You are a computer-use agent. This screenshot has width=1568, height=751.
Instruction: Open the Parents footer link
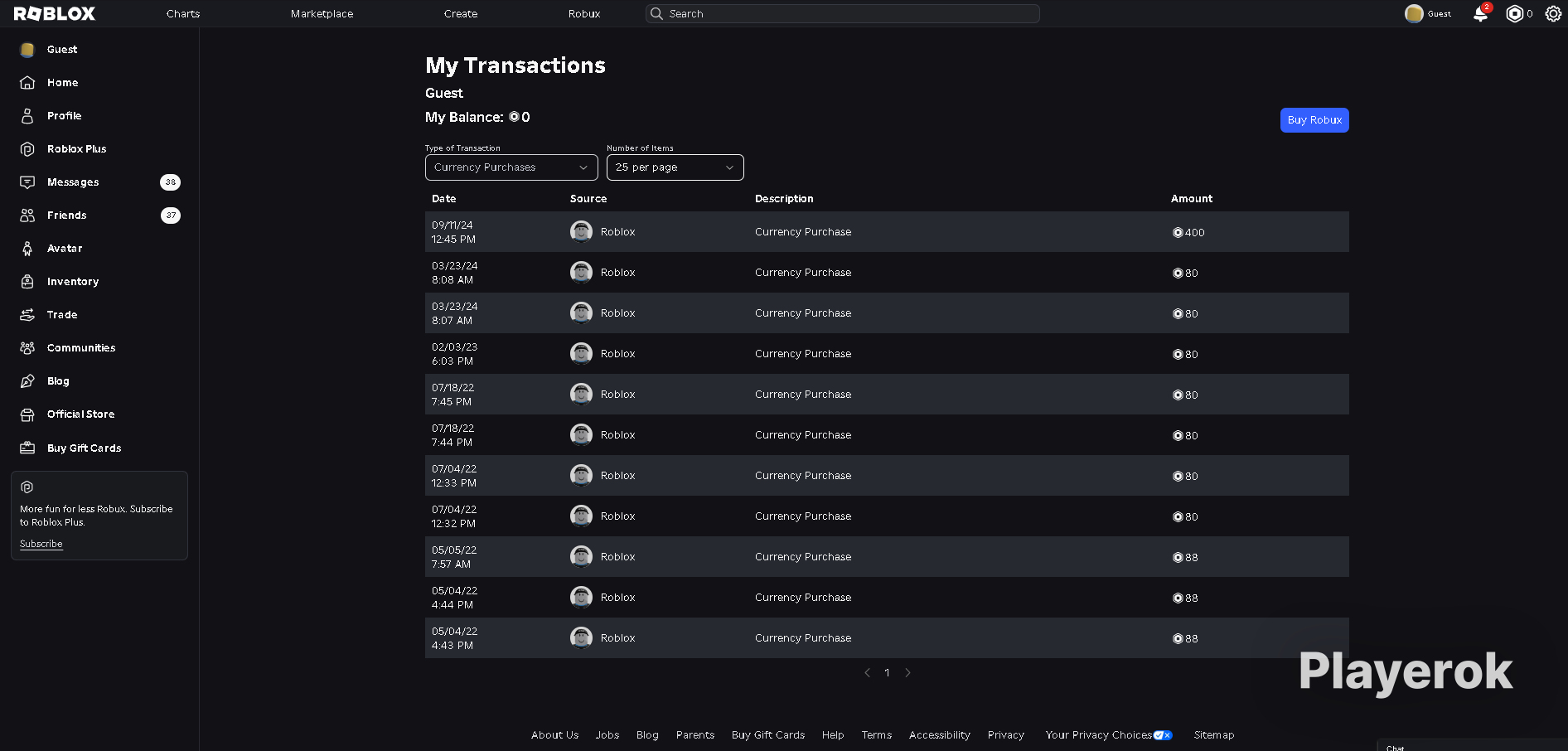695,735
